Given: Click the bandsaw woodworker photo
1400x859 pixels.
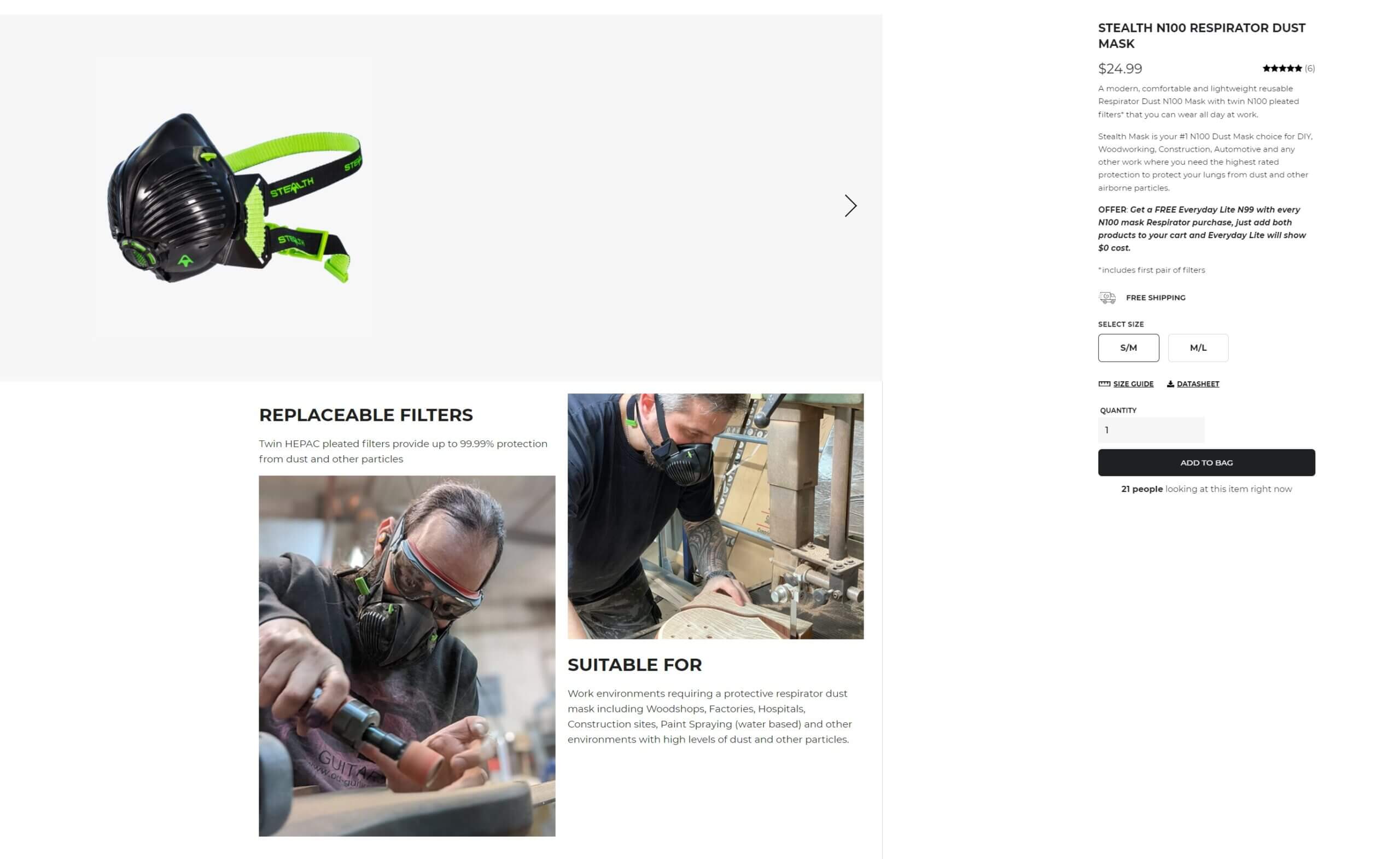Looking at the screenshot, I should 715,516.
